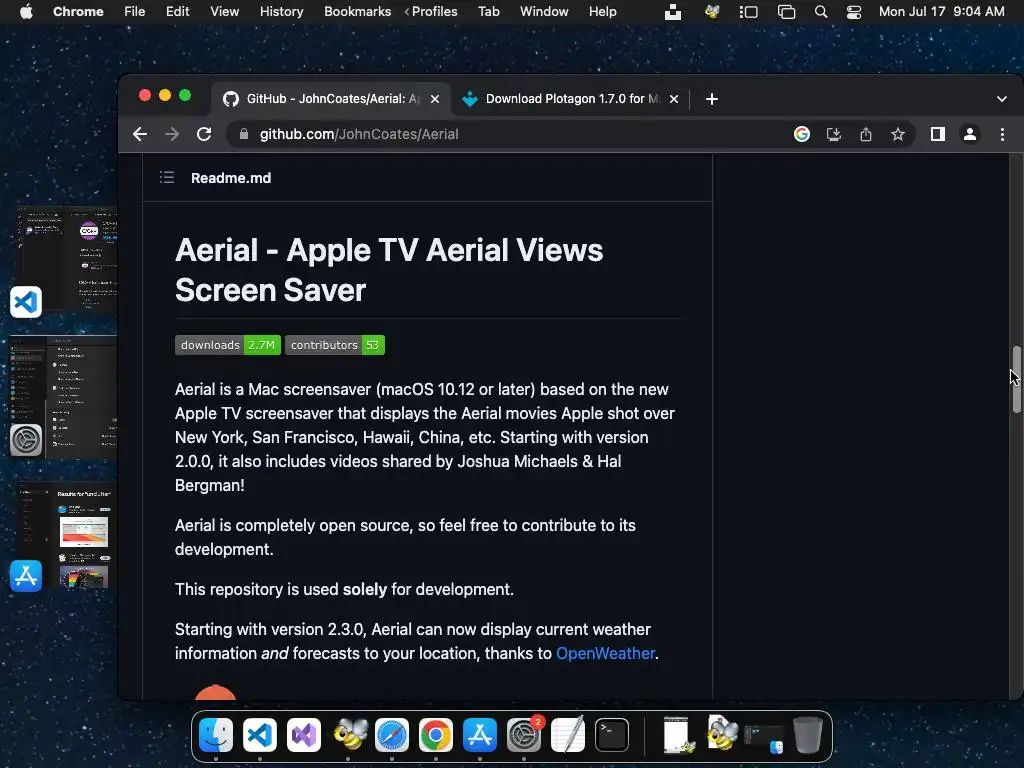This screenshot has width=1024, height=768.
Task: Open the File menu
Action: coord(135,11)
